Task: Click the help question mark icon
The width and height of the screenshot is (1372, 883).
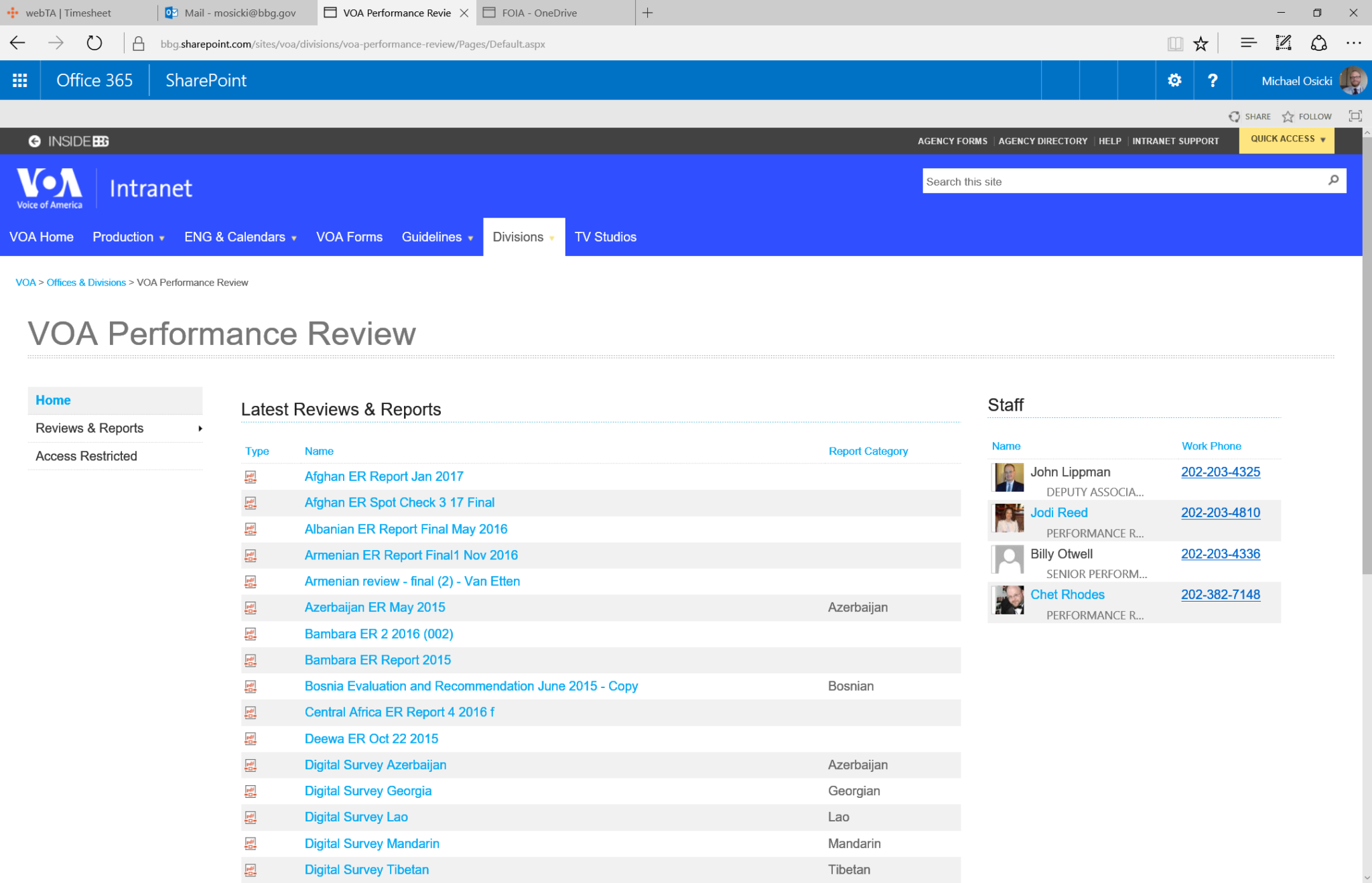Action: [1212, 80]
